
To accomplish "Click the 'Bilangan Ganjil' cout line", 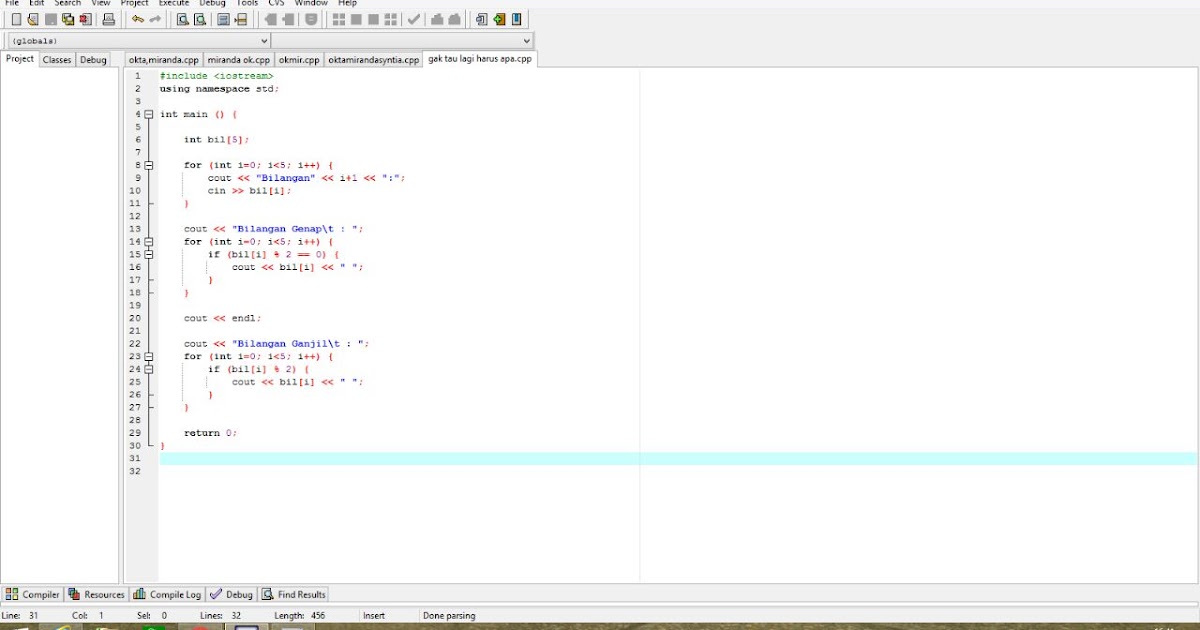I will tap(276, 343).
